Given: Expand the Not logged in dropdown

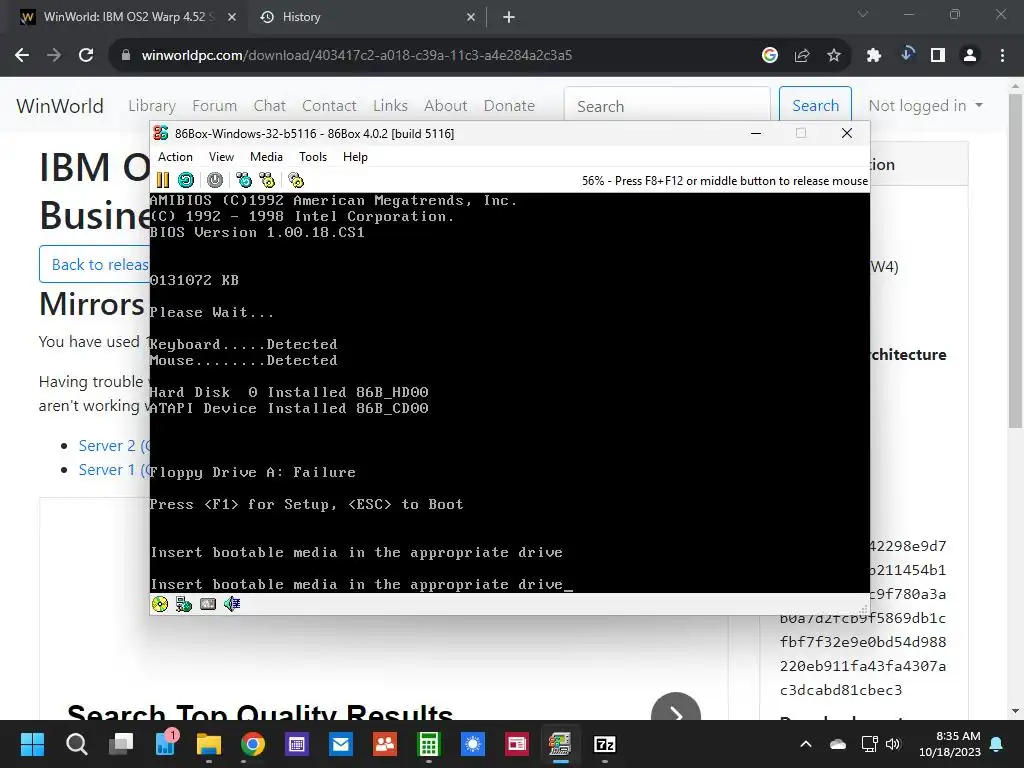Looking at the screenshot, I should pyautogui.click(x=925, y=106).
